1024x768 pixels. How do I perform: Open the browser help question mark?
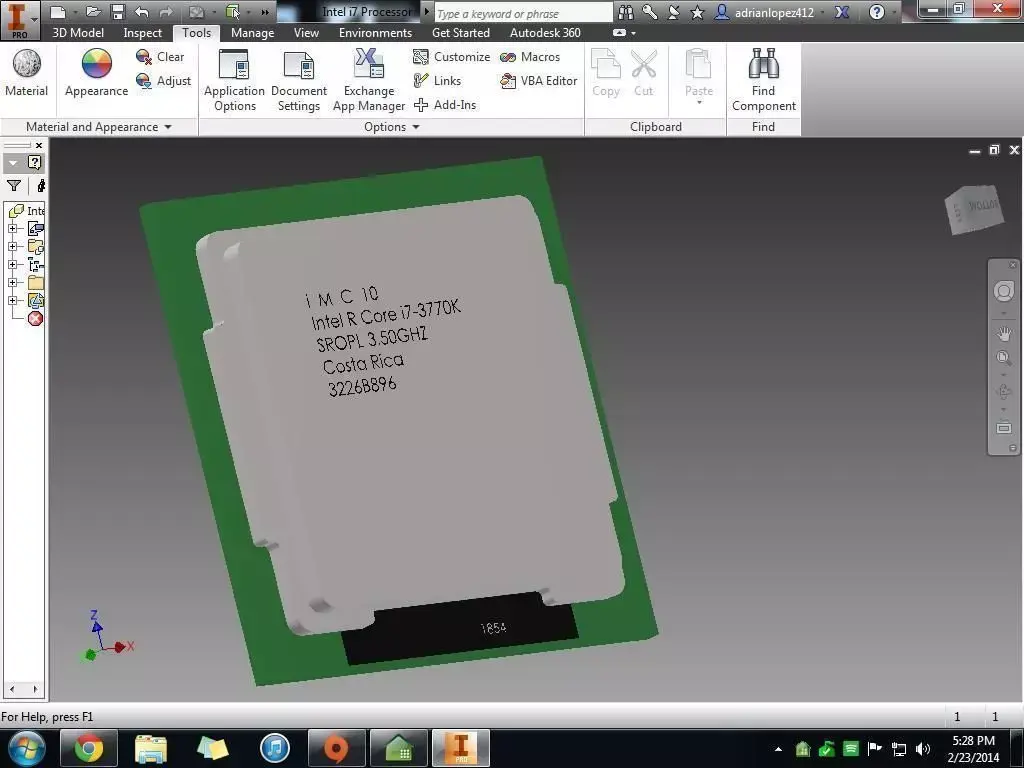(35, 163)
